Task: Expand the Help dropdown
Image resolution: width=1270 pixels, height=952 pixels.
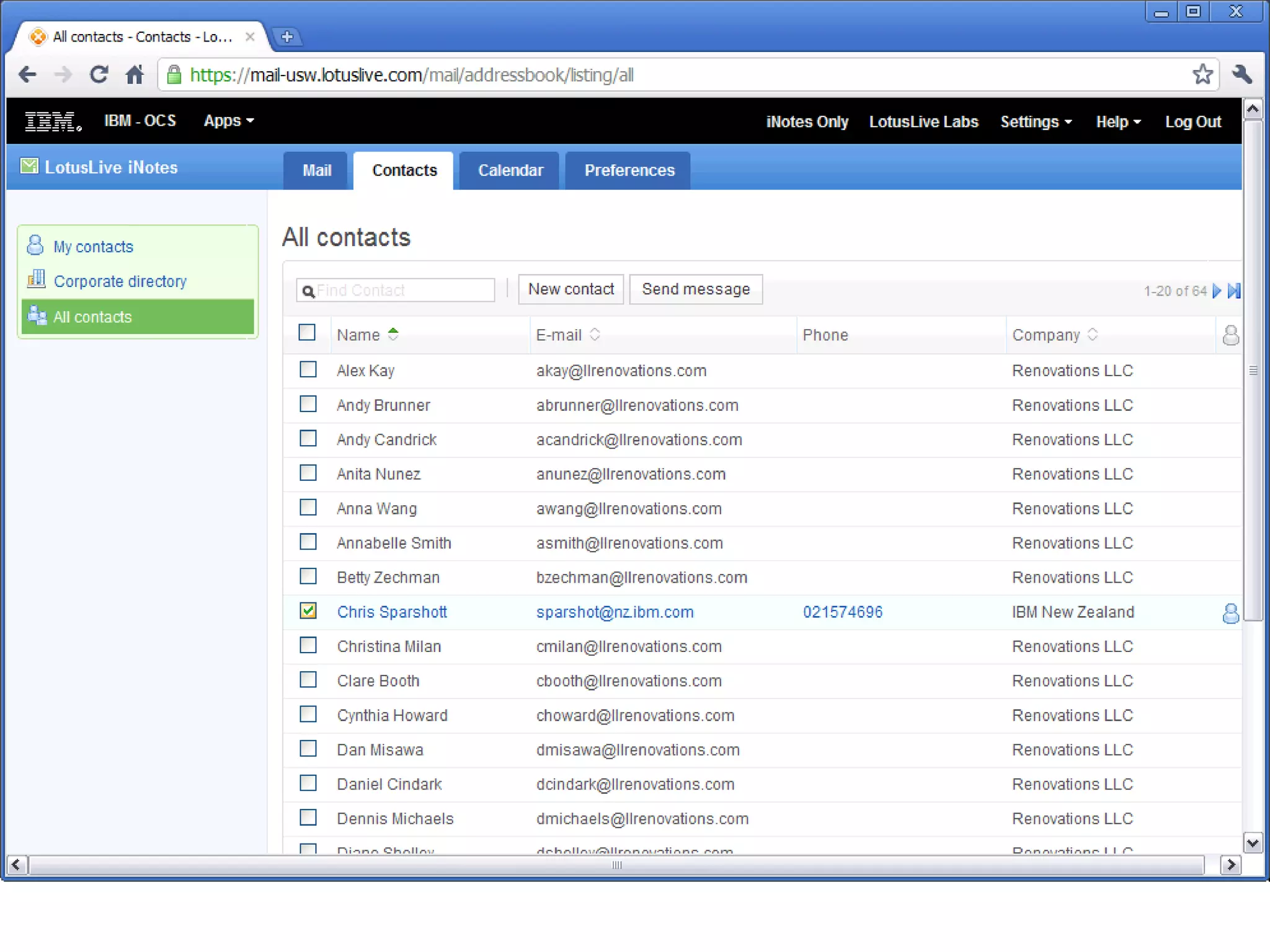Action: [x=1117, y=122]
